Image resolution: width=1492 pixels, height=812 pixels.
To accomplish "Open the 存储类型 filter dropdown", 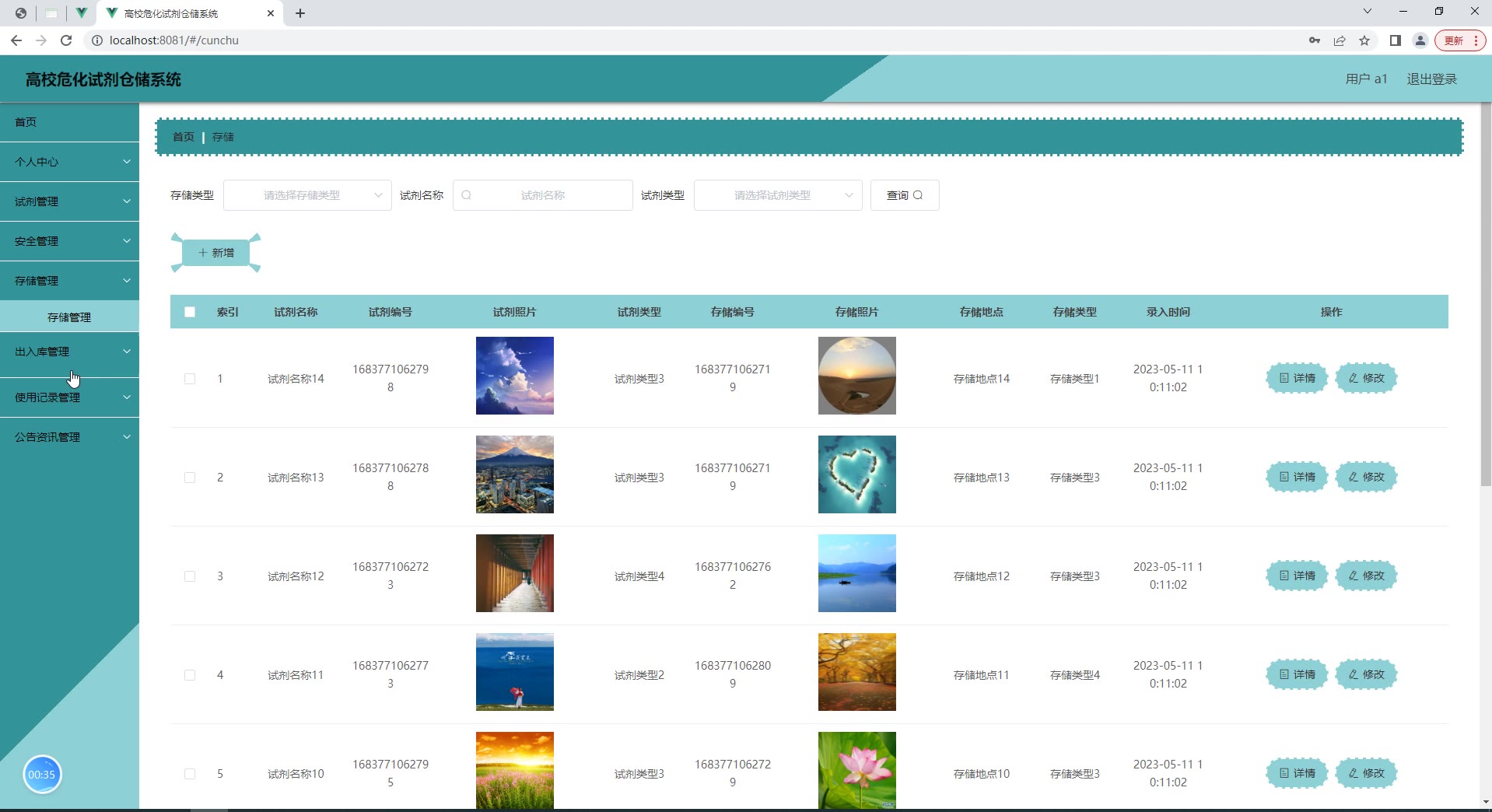I will click(307, 195).
